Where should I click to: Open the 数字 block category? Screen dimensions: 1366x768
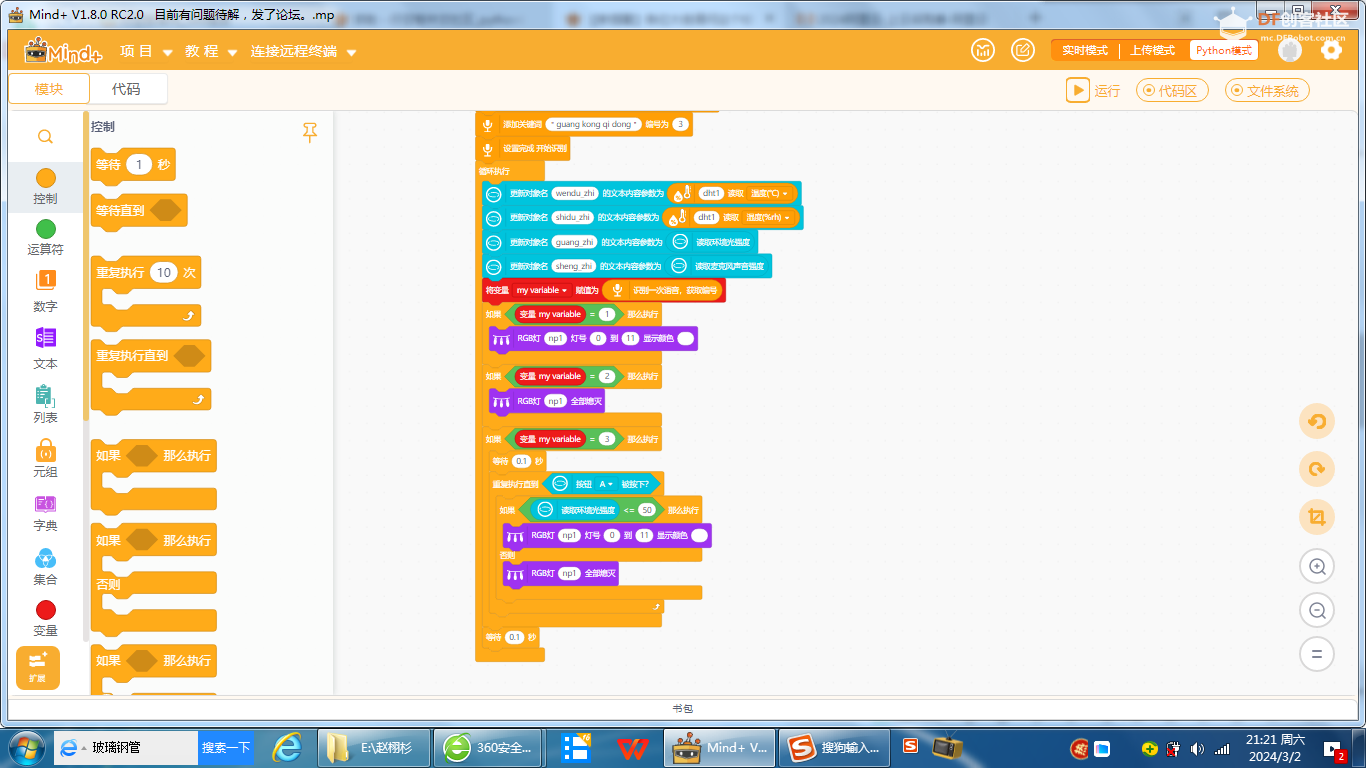click(x=45, y=291)
